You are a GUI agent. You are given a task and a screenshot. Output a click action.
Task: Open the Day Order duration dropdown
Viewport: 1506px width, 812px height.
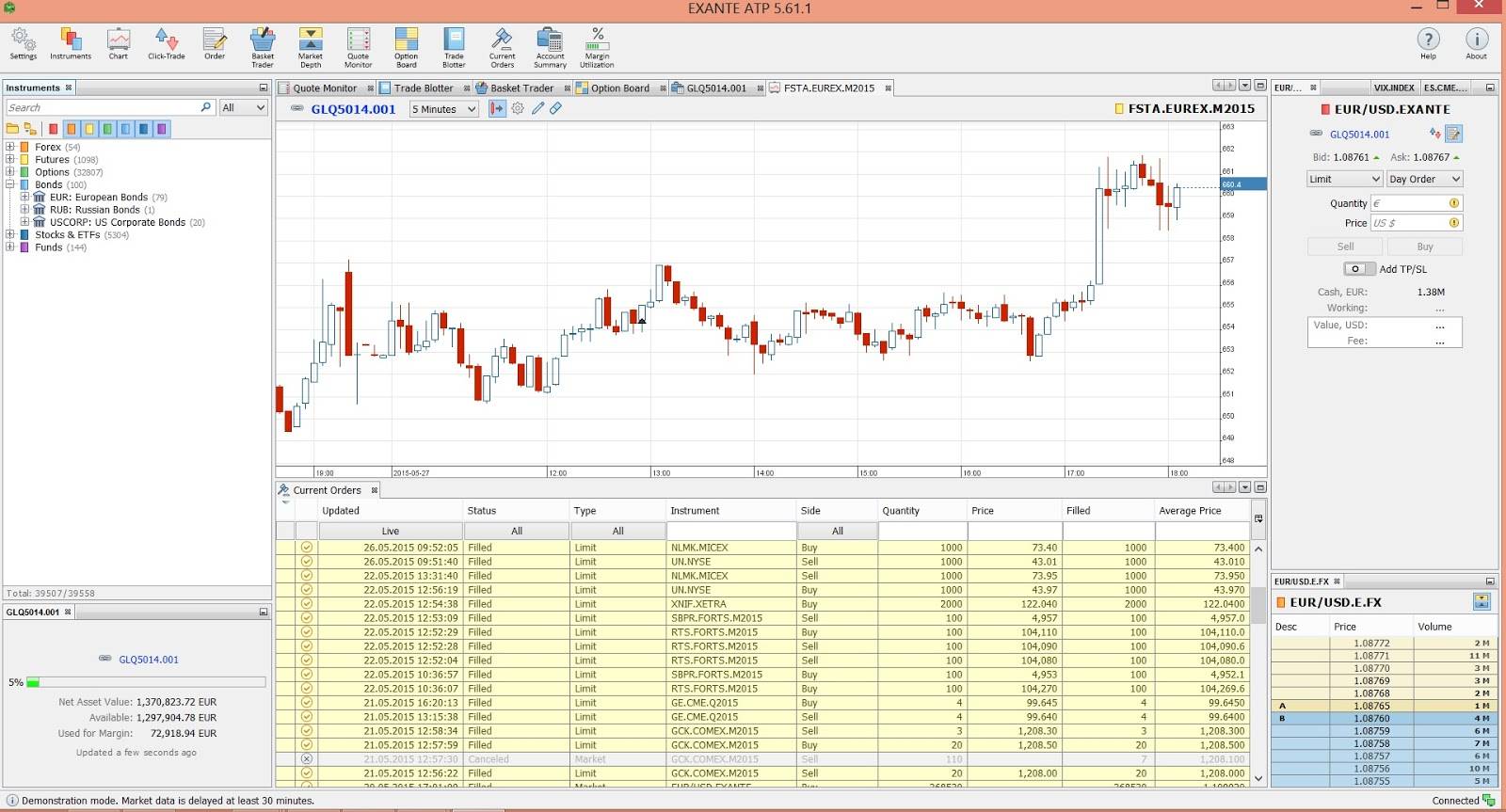coord(1424,179)
